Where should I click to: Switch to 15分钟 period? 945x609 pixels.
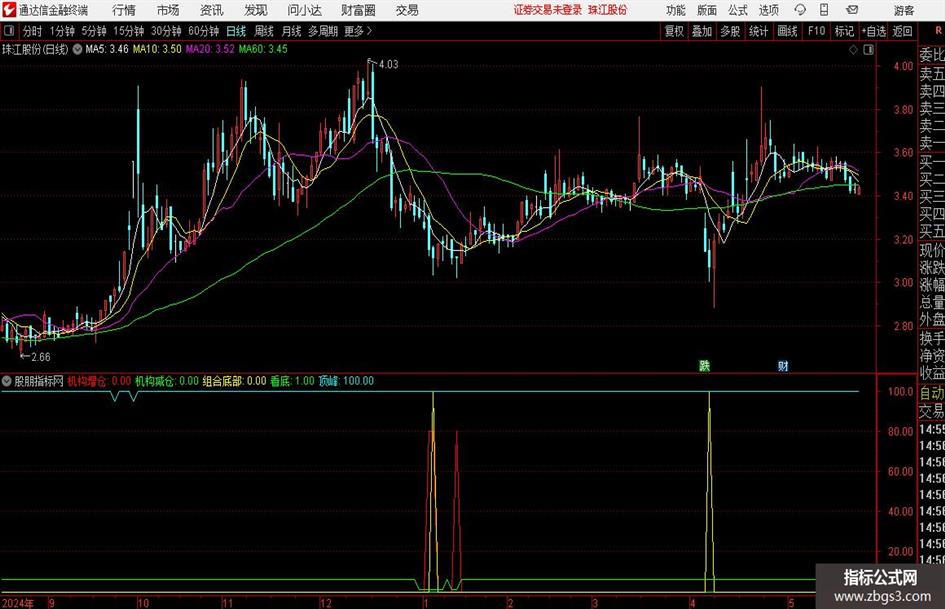coord(129,31)
